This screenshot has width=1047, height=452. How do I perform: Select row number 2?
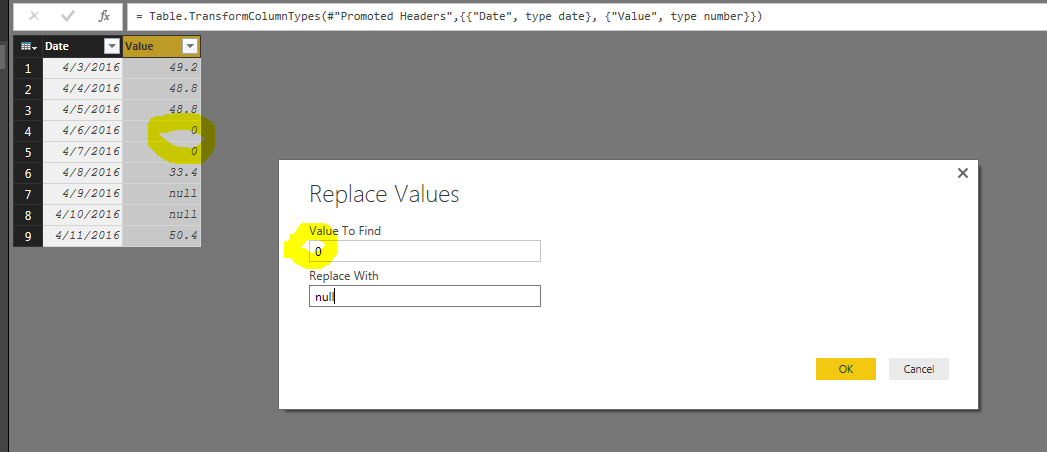click(x=27, y=89)
